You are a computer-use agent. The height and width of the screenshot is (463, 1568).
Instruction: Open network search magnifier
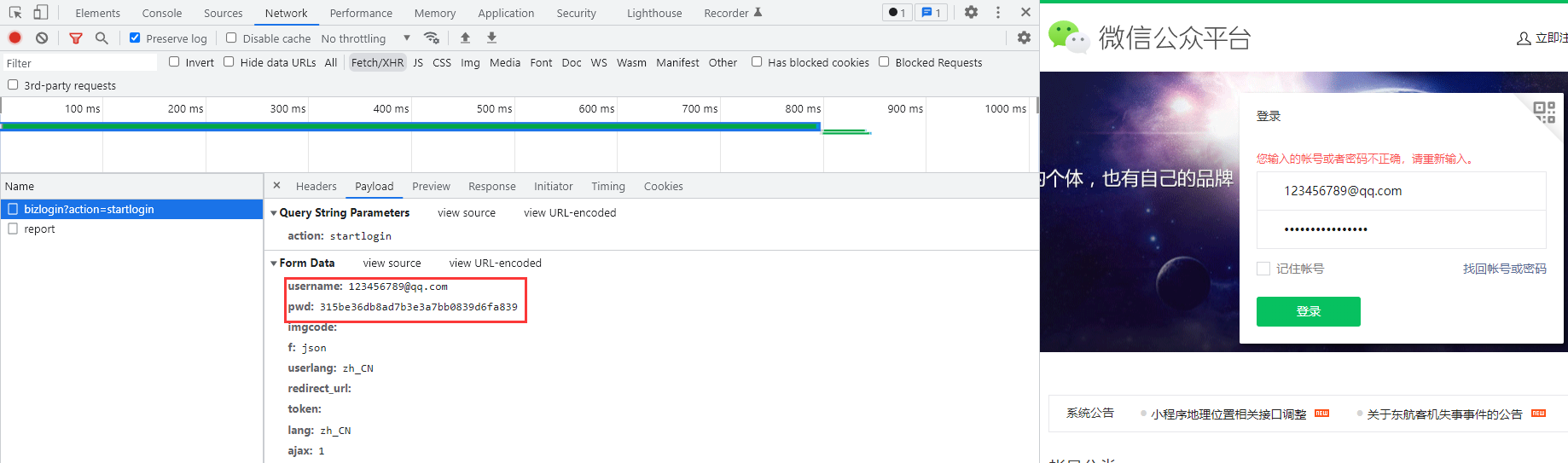coord(102,38)
